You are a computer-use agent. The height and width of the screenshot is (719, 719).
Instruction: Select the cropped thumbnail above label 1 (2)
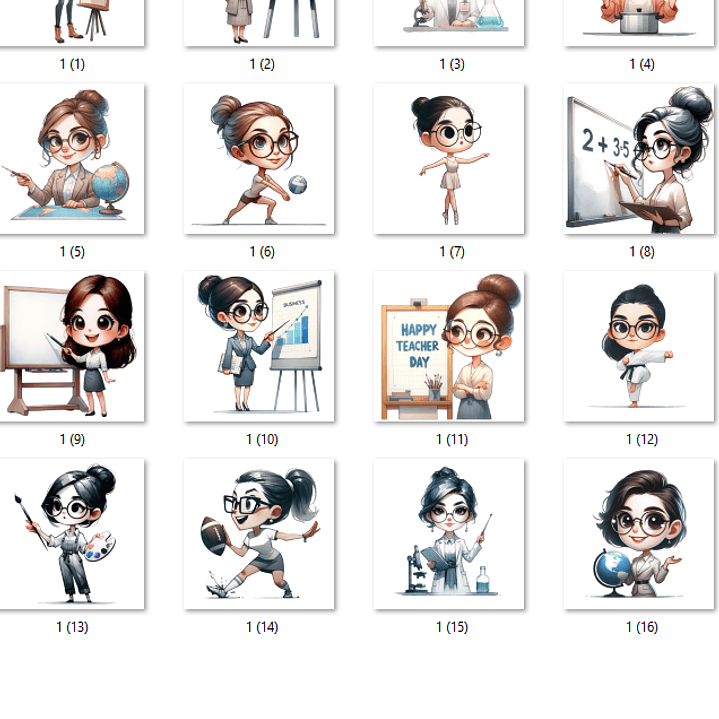259,22
